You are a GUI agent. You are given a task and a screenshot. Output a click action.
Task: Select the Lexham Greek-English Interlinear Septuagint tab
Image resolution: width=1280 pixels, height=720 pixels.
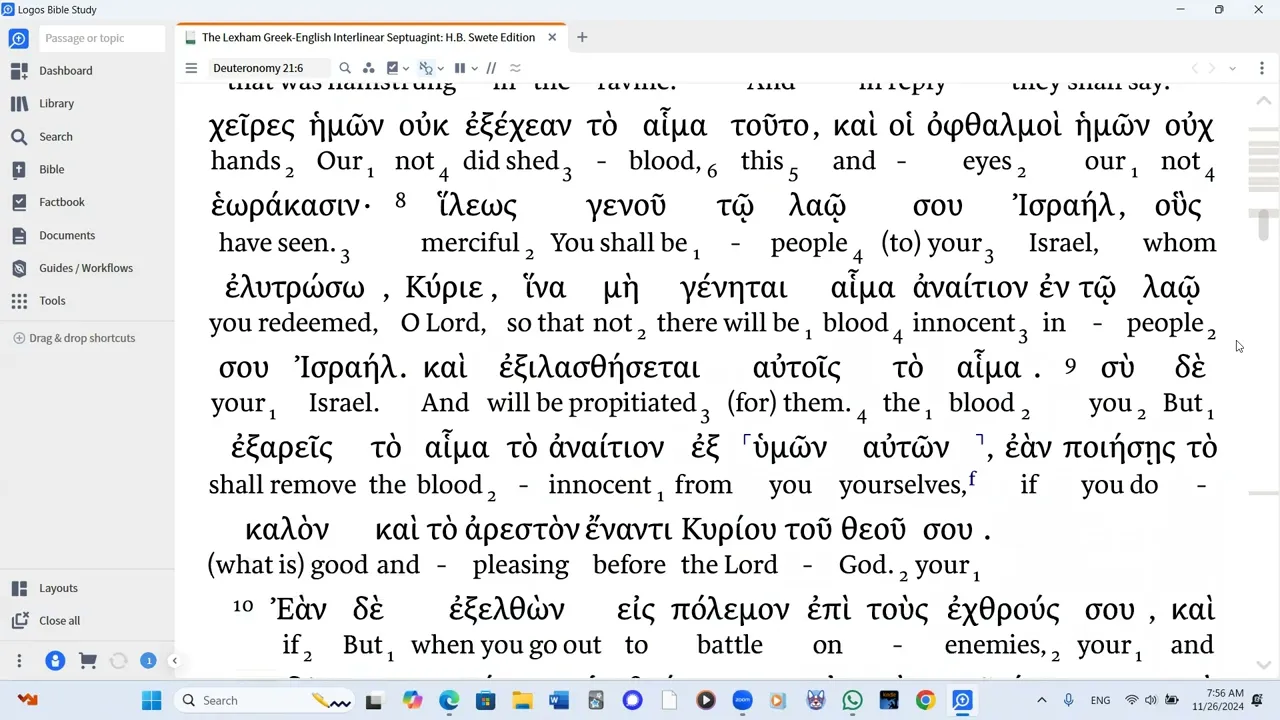click(368, 38)
